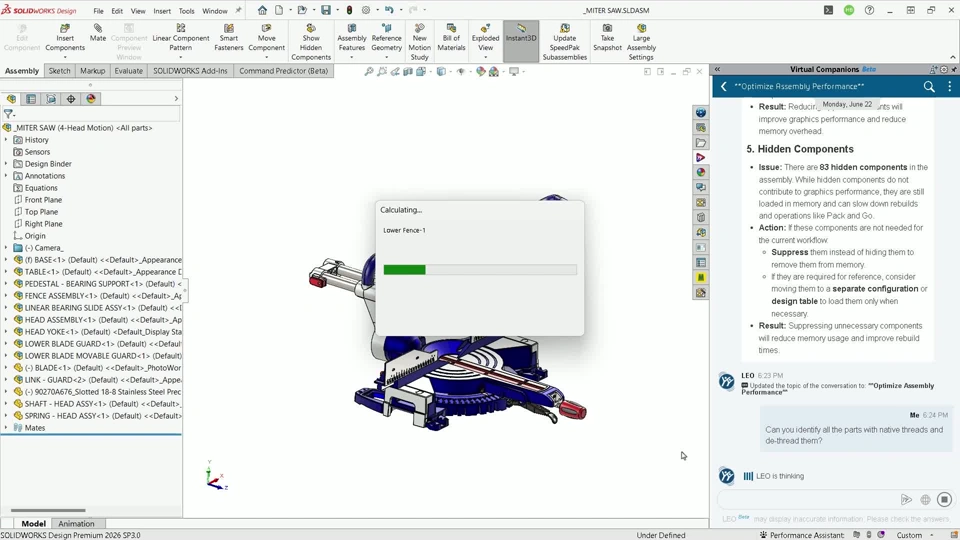
Task: Expand the Mates folder
Action: click(6, 427)
